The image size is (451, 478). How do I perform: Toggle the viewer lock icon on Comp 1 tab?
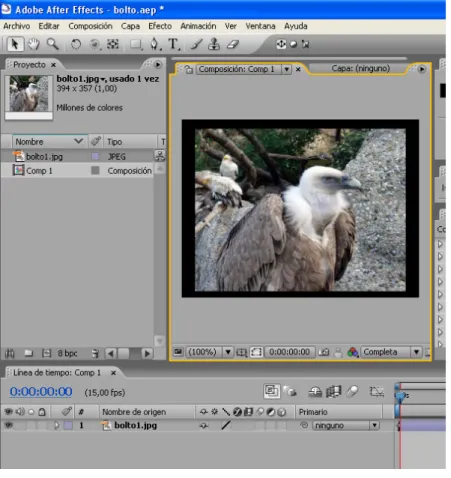tap(189, 69)
